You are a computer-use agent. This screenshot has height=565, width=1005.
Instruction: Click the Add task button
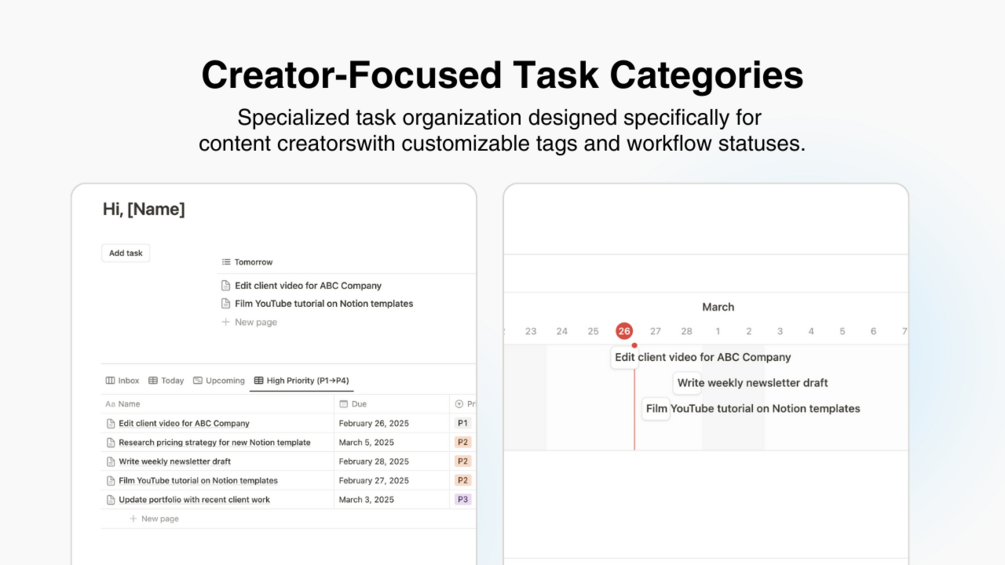[x=126, y=253]
